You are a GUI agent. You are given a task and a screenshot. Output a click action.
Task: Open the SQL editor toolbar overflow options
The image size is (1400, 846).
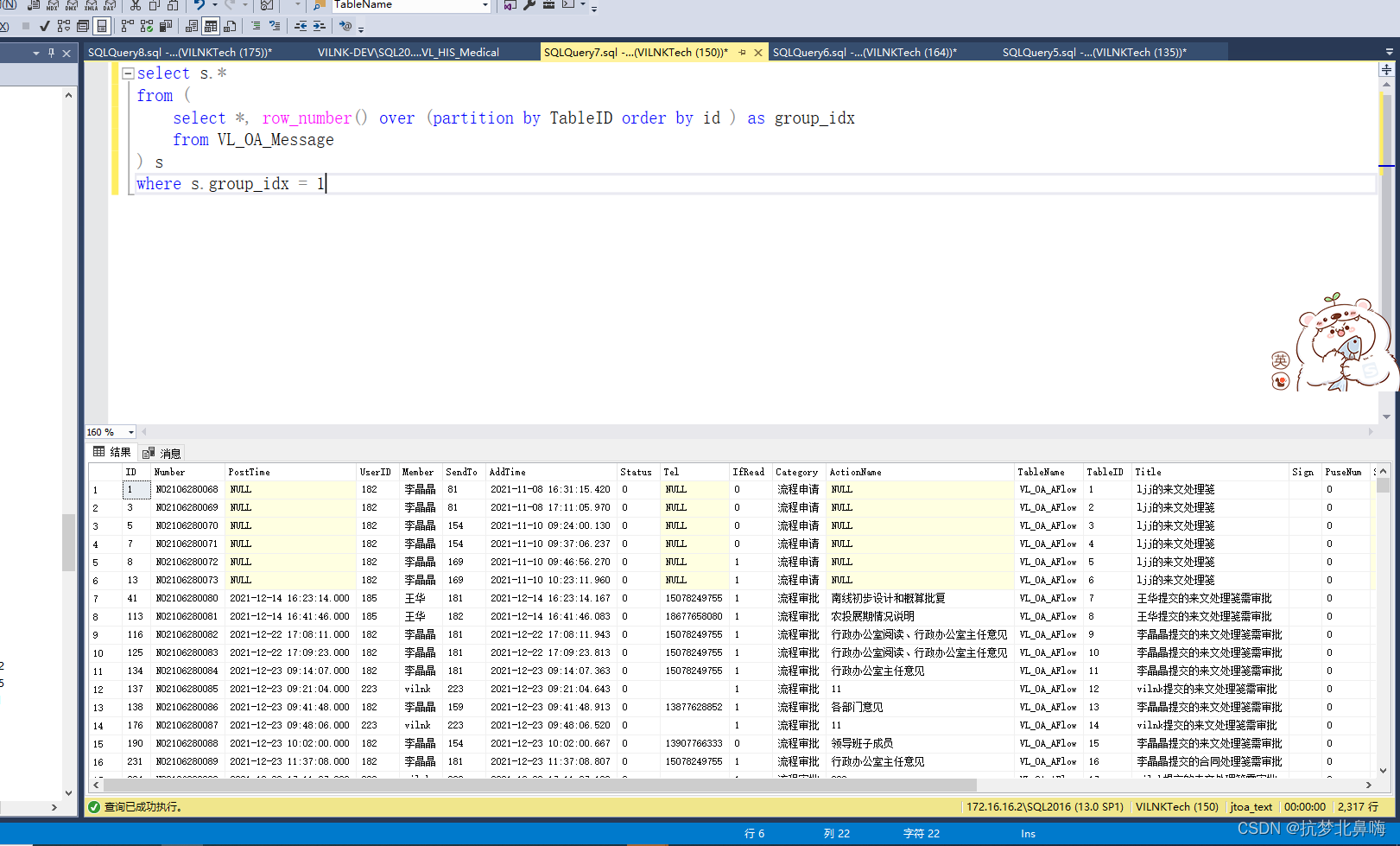pos(361,29)
